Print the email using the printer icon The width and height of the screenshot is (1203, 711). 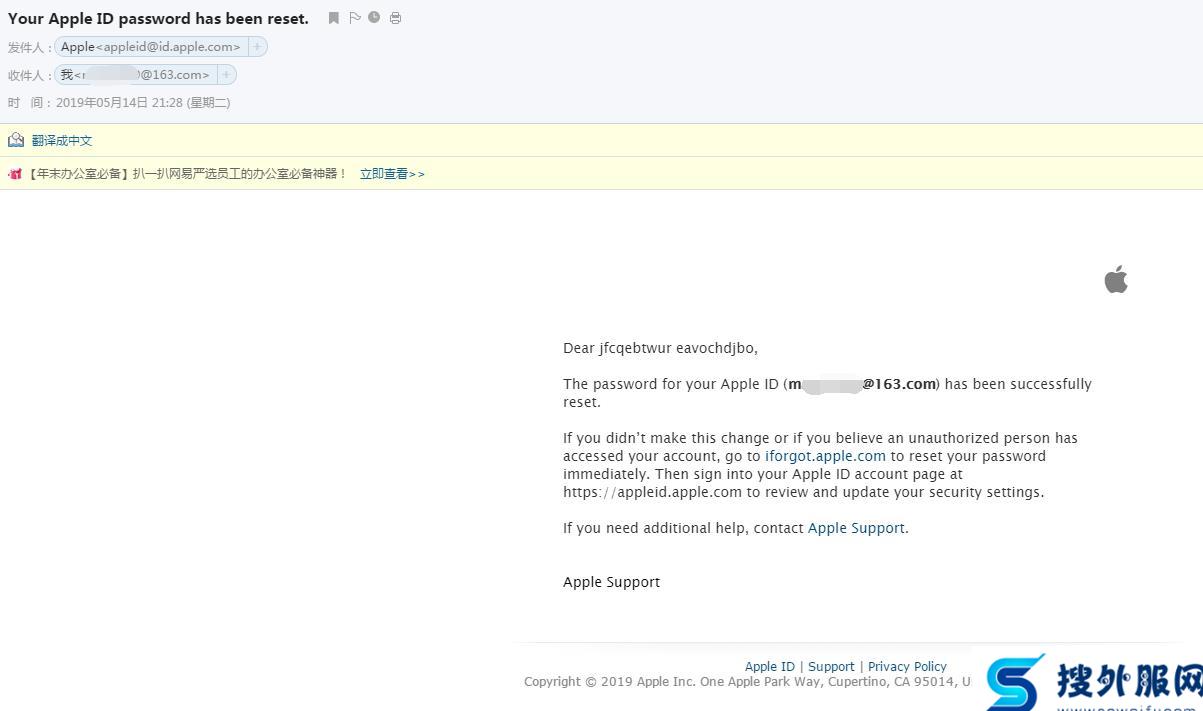[395, 18]
